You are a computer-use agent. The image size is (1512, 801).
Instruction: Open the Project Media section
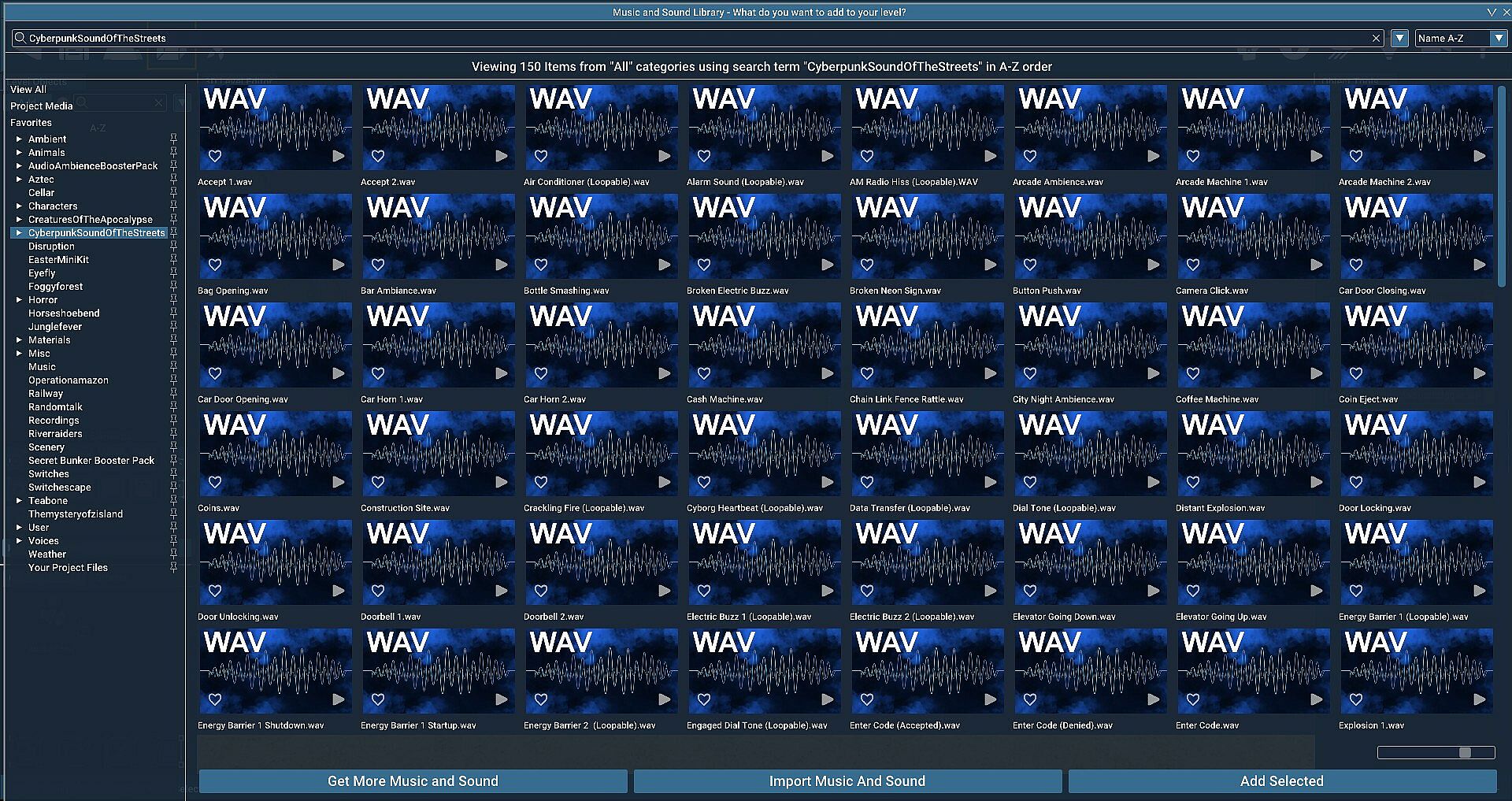(41, 106)
